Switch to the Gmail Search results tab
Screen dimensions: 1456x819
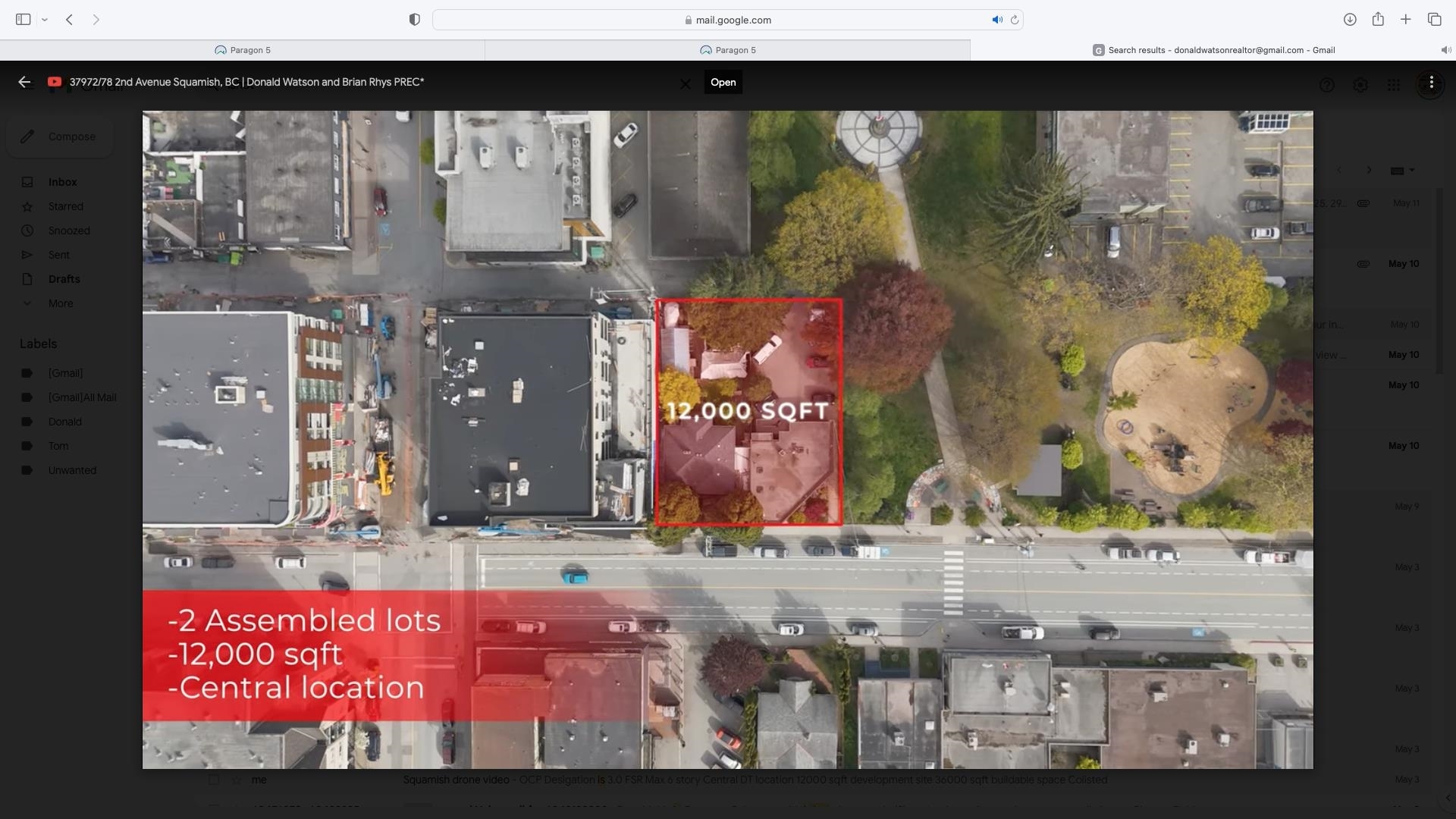pyautogui.click(x=1213, y=50)
